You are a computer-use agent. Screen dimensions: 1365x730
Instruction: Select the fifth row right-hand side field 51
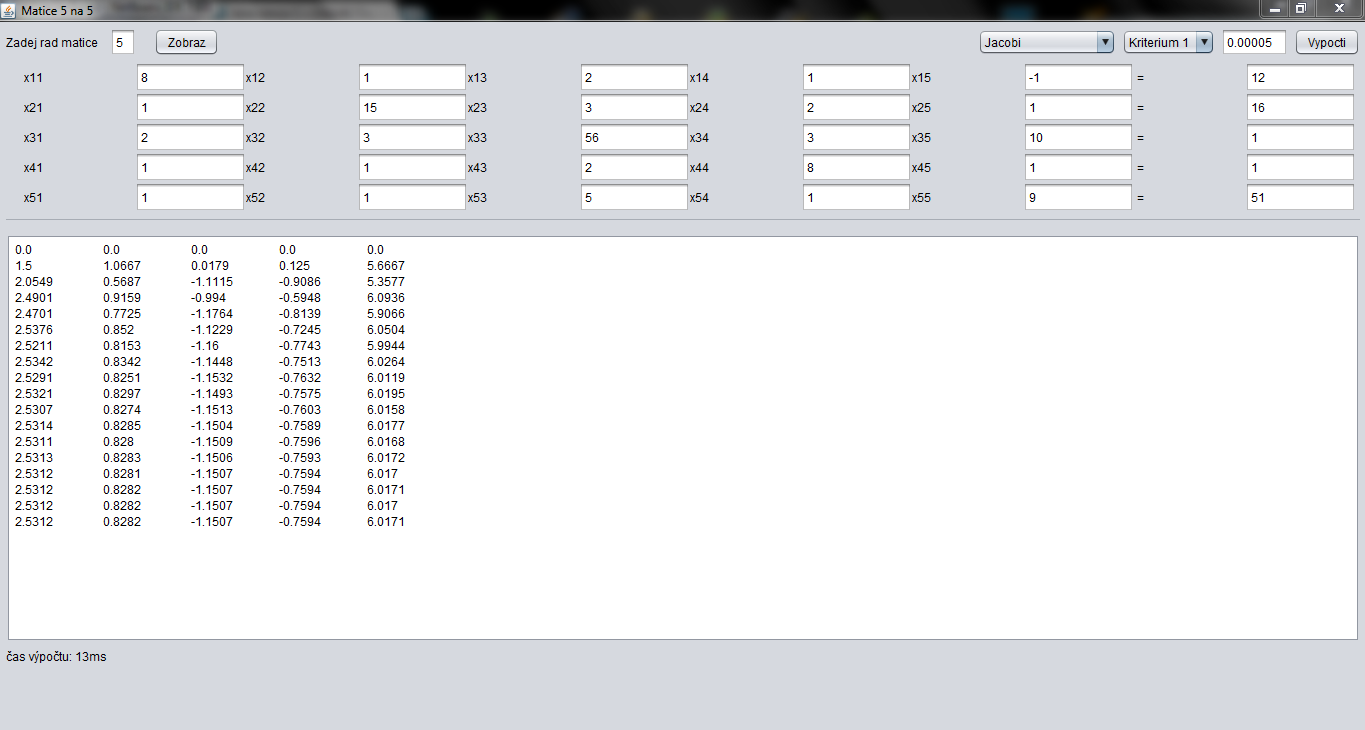tap(1300, 198)
